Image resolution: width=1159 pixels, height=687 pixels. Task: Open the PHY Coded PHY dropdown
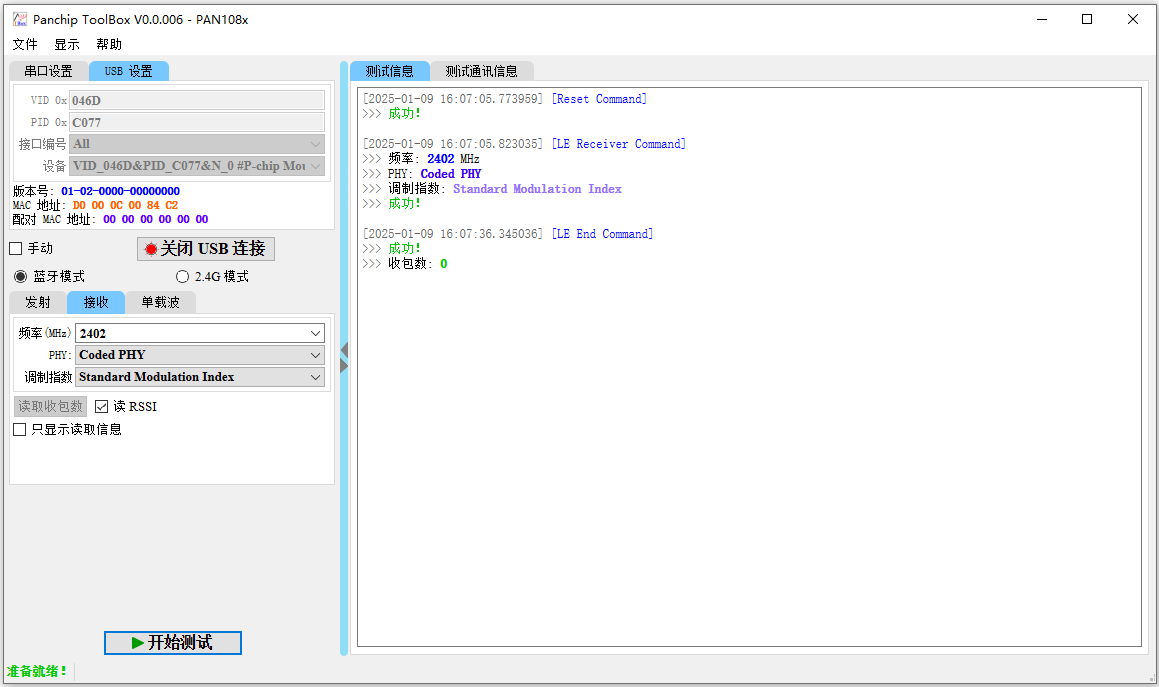tap(200, 355)
